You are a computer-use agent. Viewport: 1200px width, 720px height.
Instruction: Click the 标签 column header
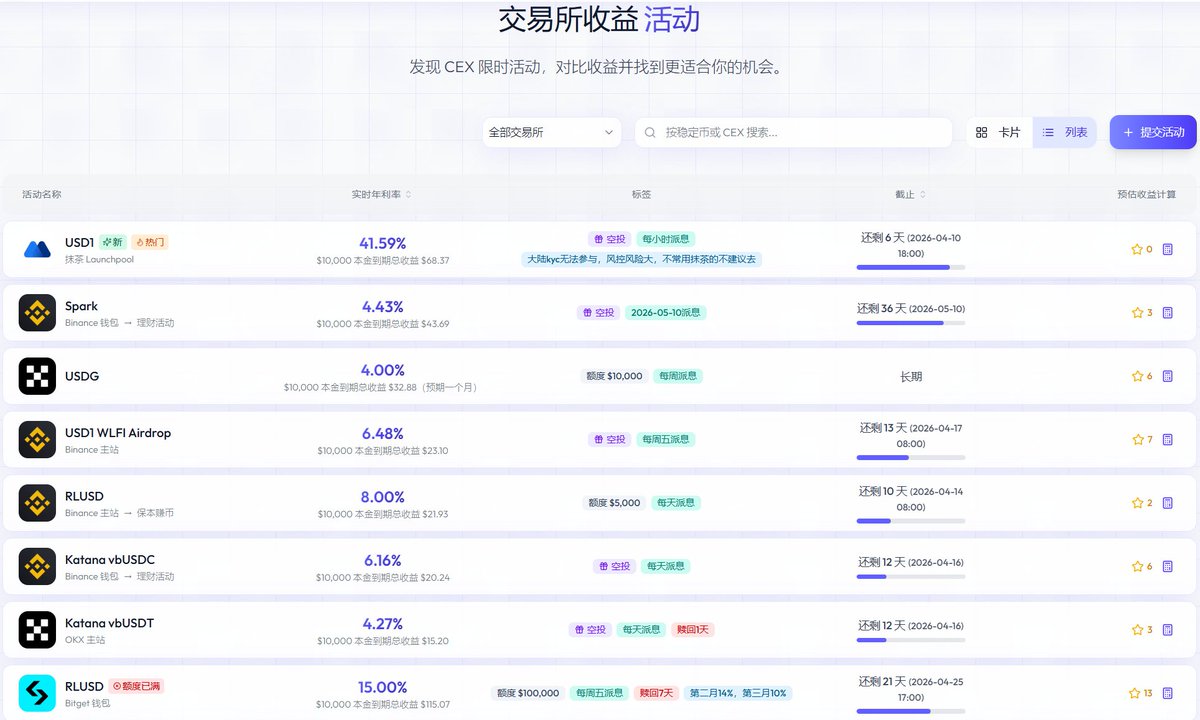641,194
